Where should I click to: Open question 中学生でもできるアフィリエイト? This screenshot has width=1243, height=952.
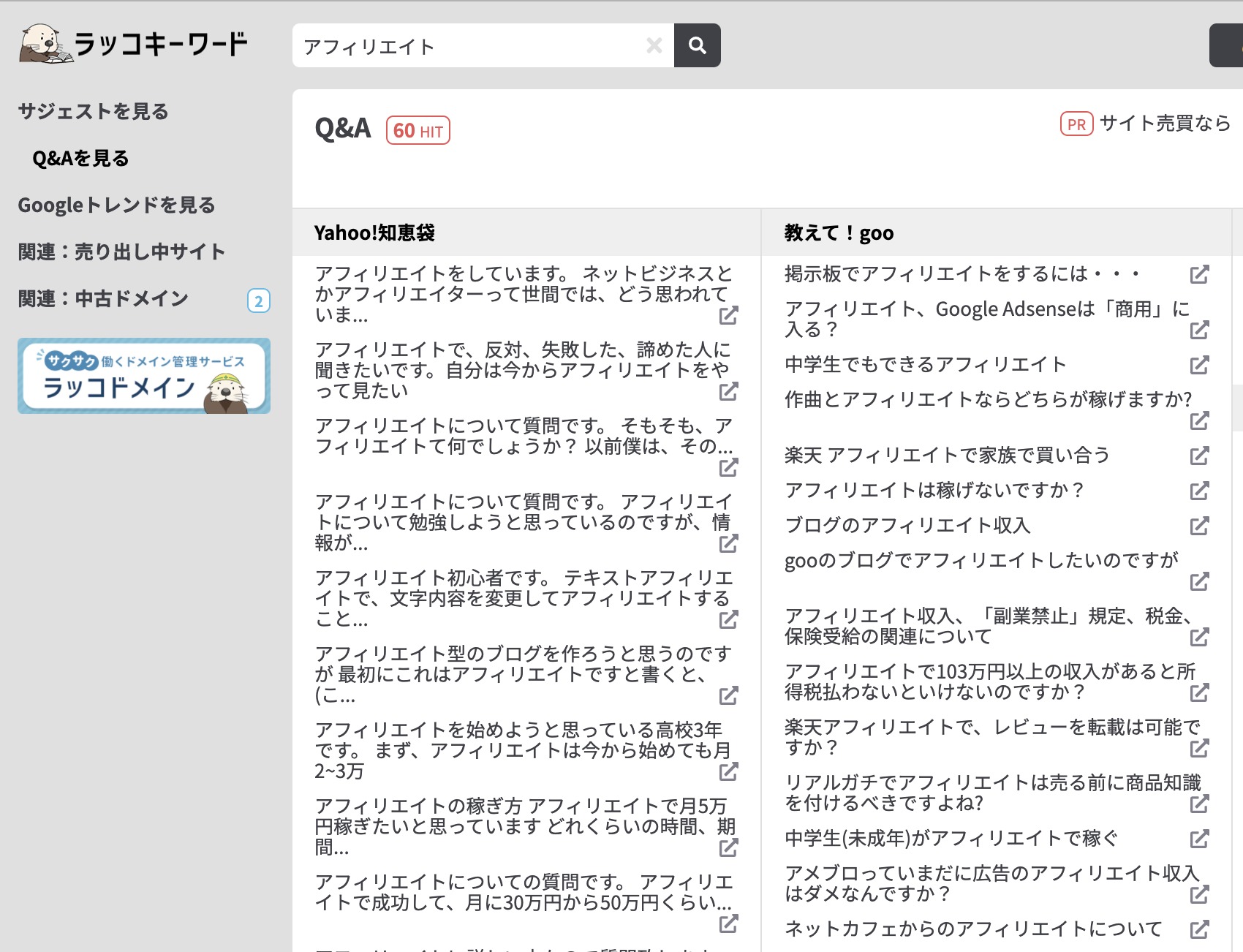(x=926, y=364)
